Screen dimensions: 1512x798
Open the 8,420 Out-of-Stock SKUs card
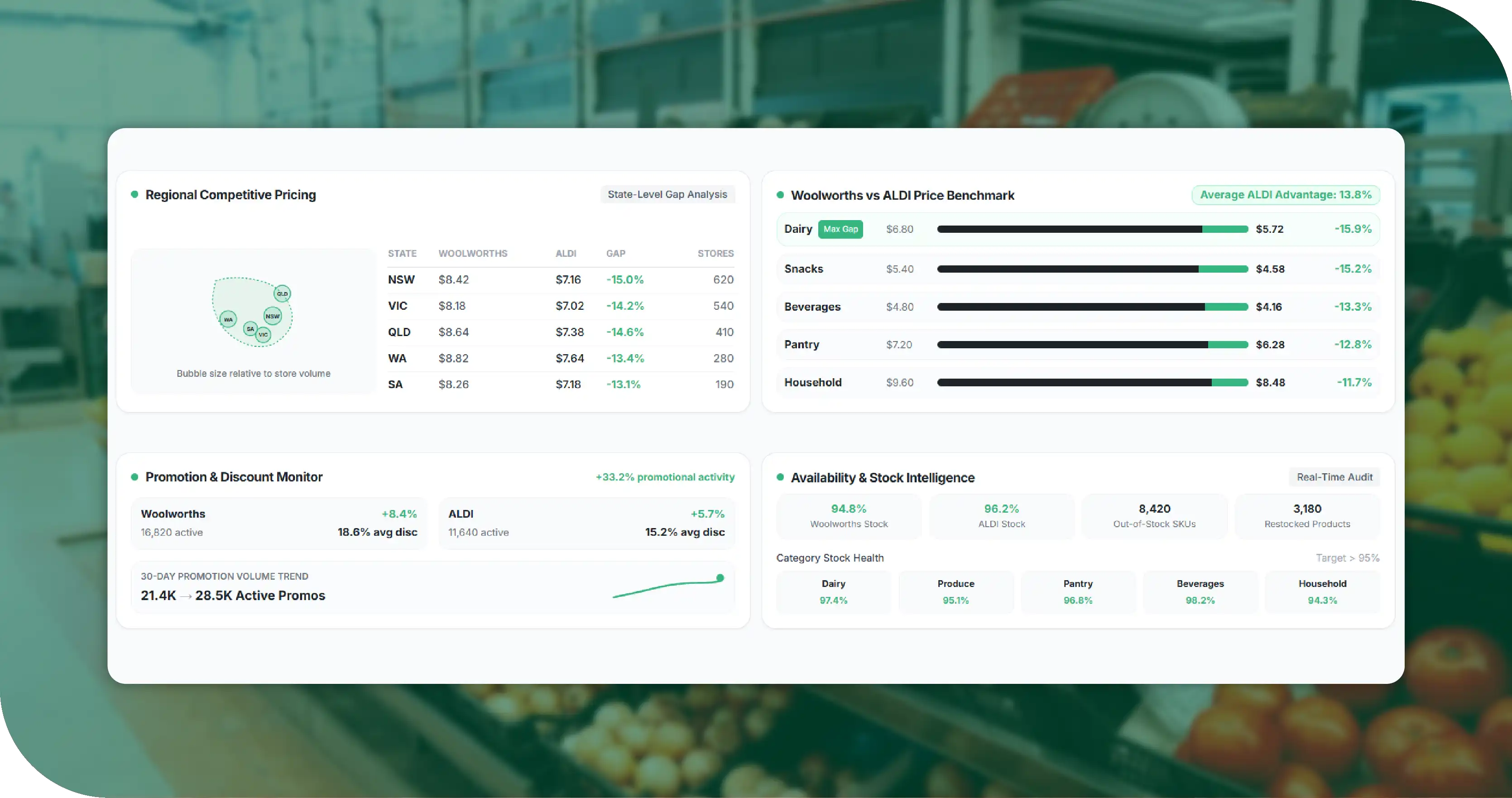pyautogui.click(x=1154, y=516)
